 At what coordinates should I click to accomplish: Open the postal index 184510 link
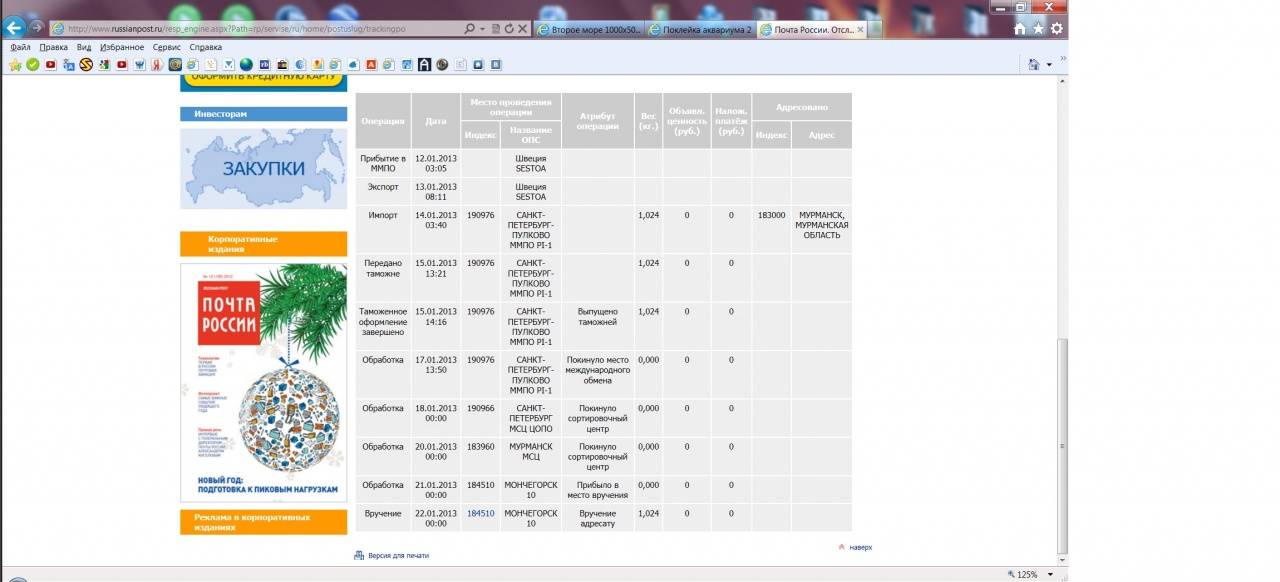click(480, 513)
